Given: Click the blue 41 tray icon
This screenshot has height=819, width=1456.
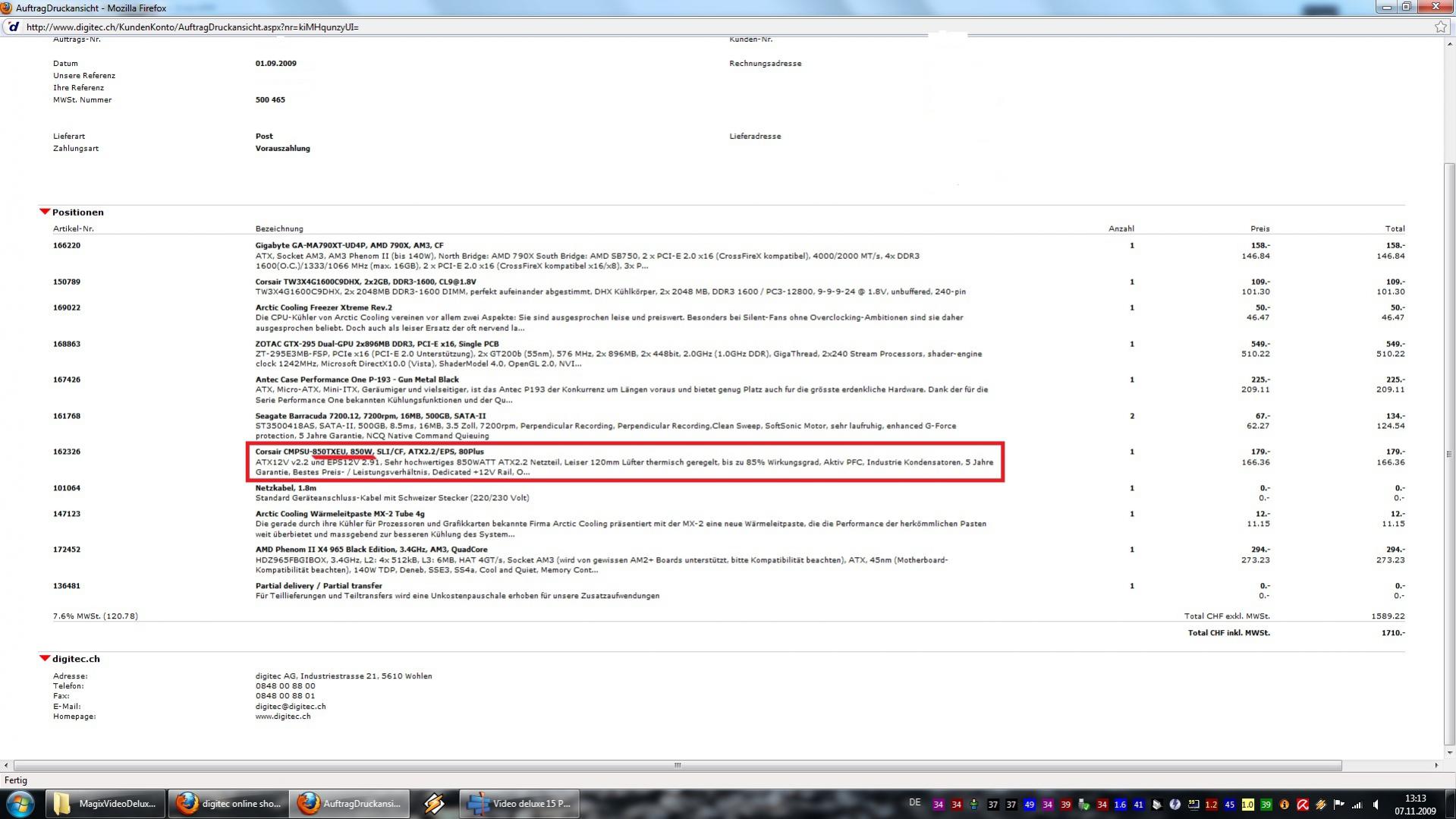Looking at the screenshot, I should pyautogui.click(x=1138, y=805).
